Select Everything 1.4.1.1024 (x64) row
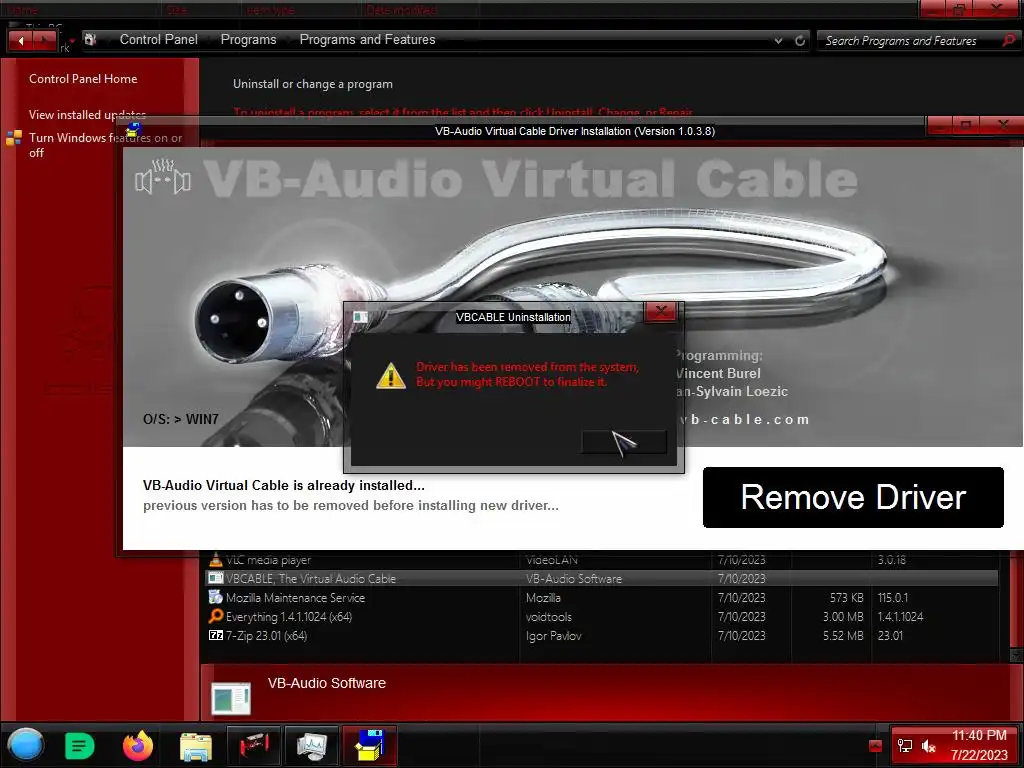The image size is (1024, 768). point(601,616)
